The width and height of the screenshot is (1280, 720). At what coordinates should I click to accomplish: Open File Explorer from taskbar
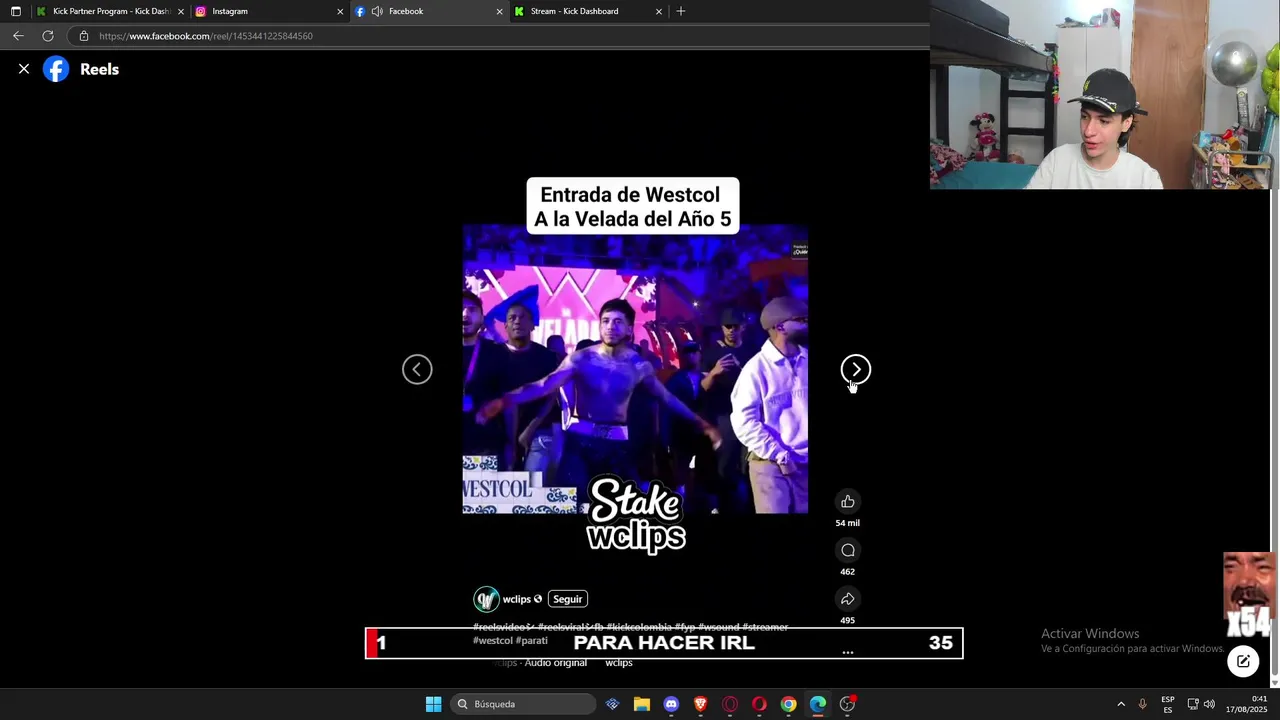(x=642, y=704)
